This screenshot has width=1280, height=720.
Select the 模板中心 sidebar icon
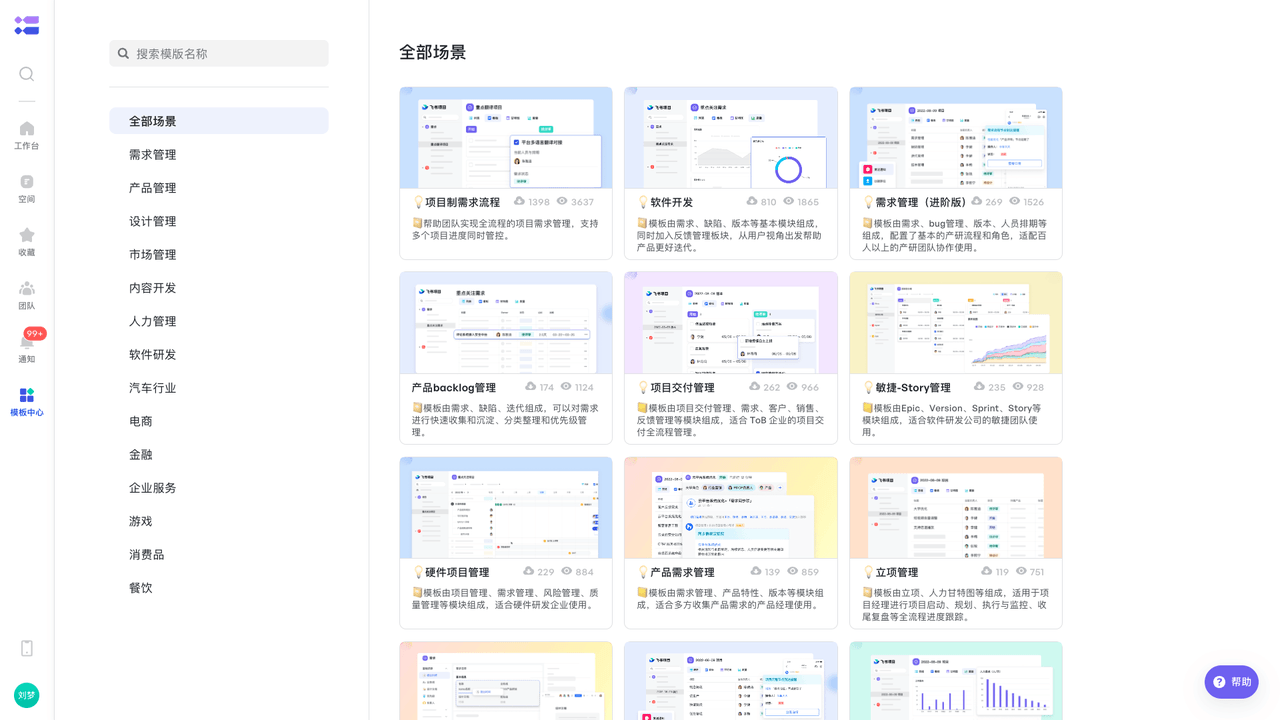coord(27,402)
